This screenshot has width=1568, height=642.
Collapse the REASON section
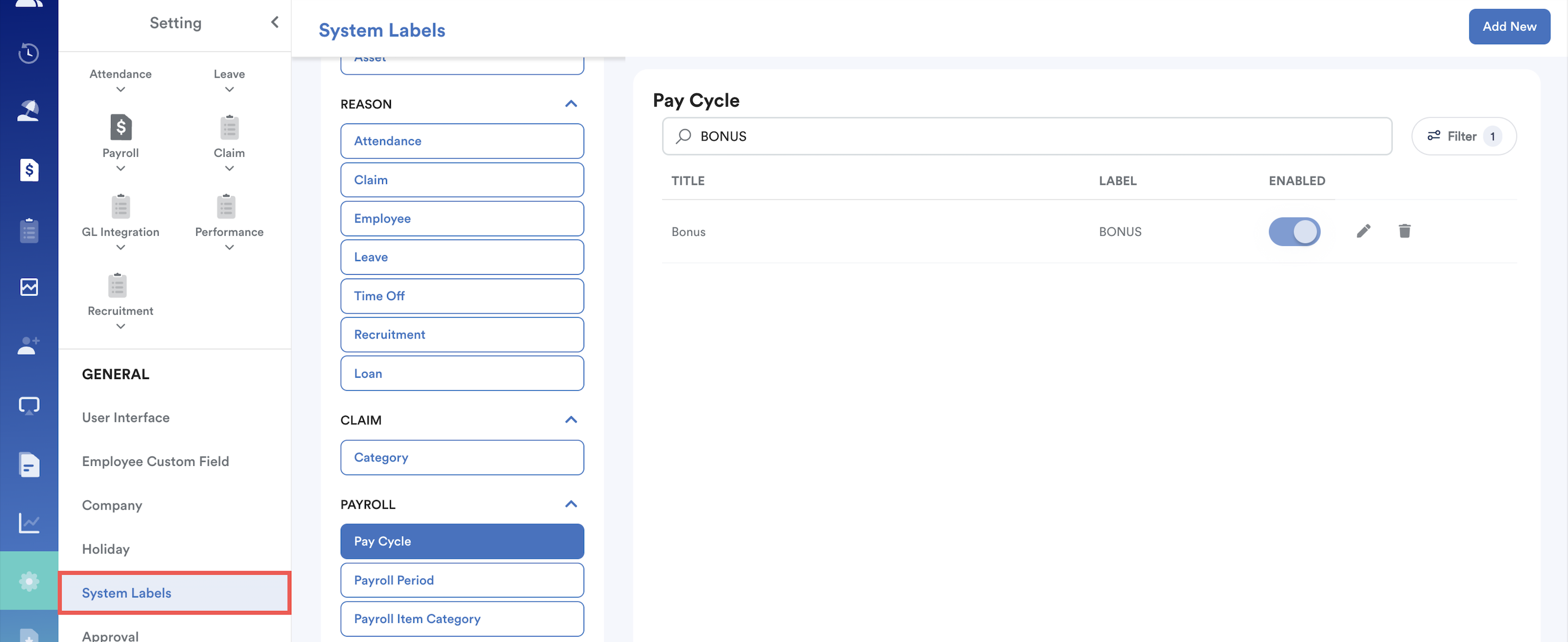coord(571,104)
